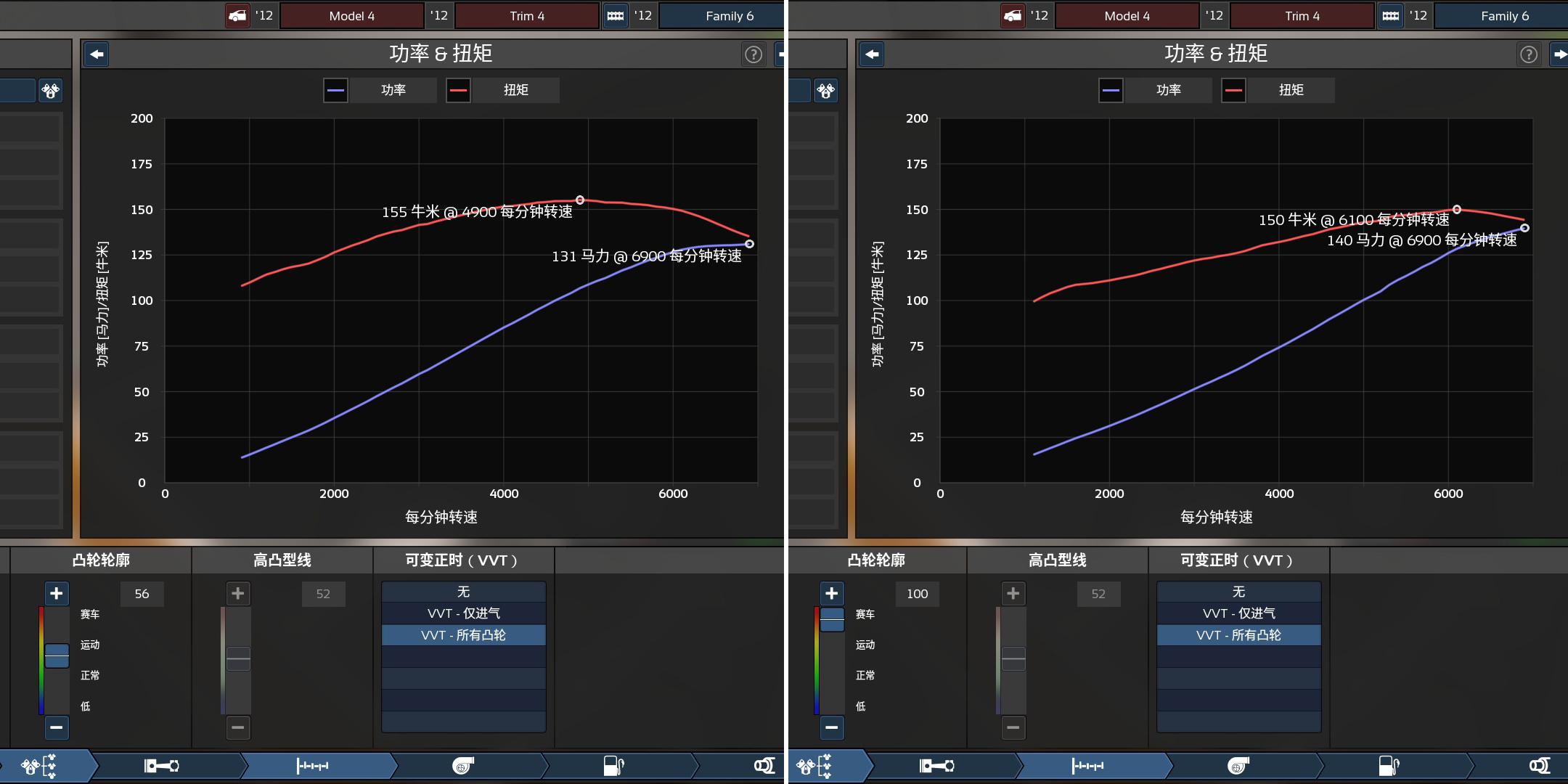Screen dimensions: 1568x784
Task: Click left panel's pistons icon beside the graph
Action: tap(50, 91)
